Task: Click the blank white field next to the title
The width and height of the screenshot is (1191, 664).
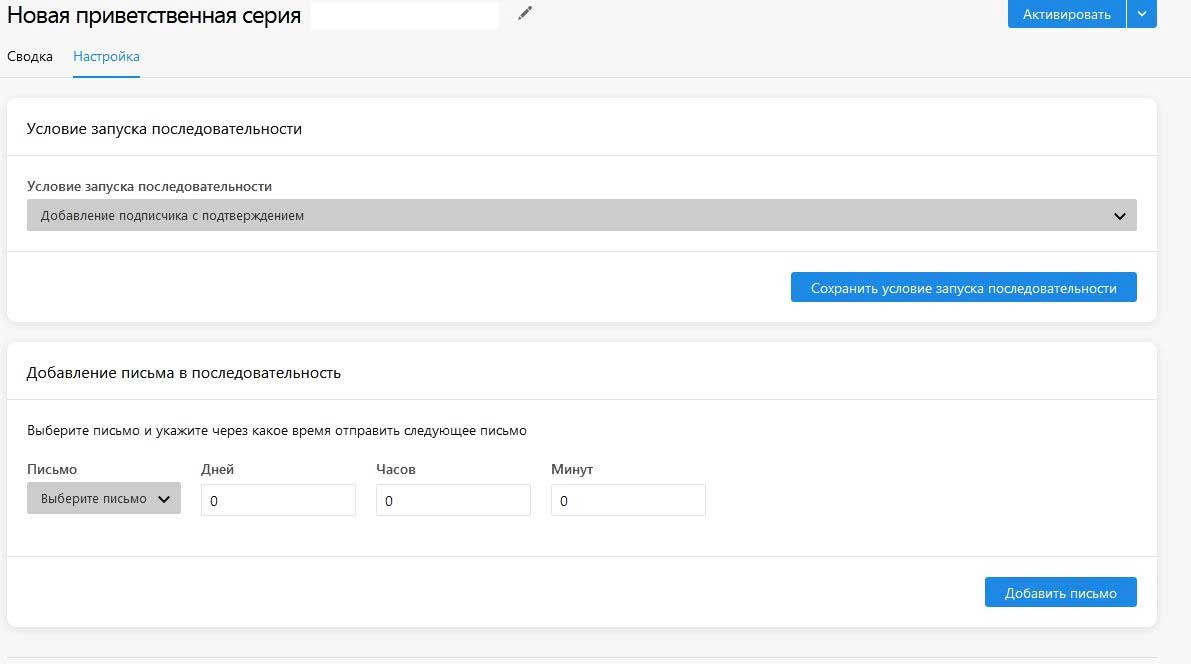Action: [404, 16]
